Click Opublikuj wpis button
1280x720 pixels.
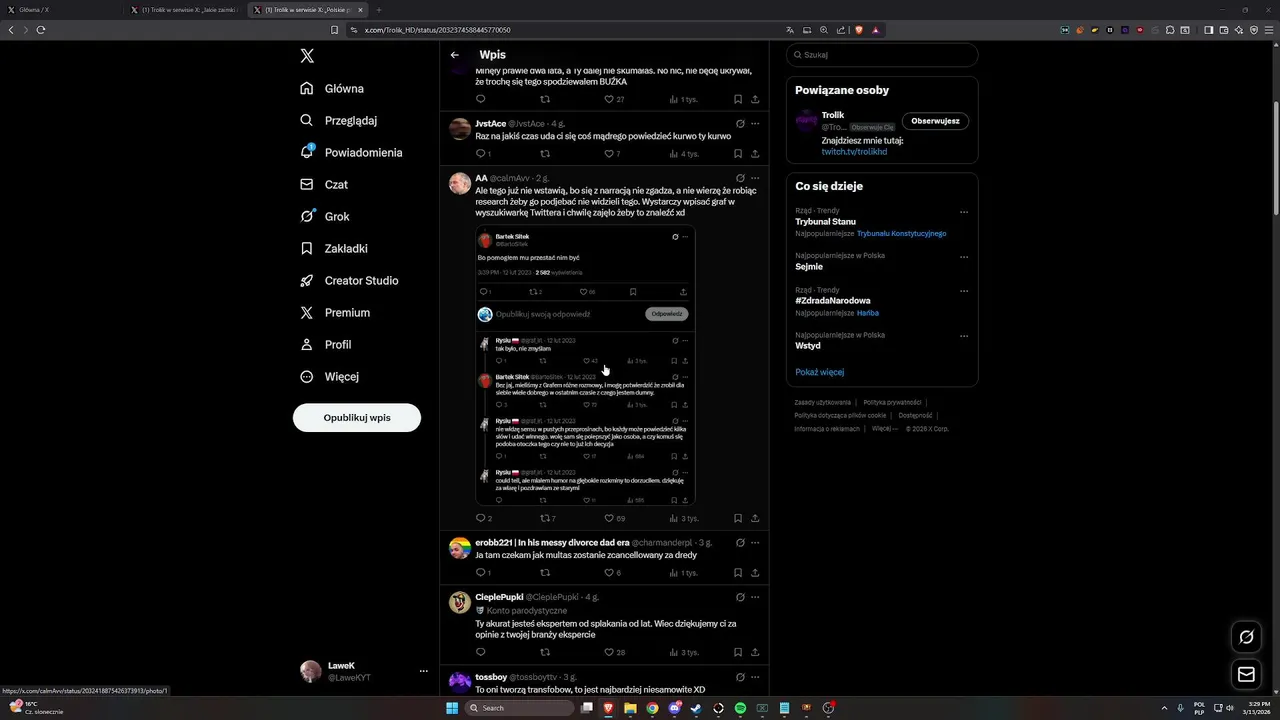coord(357,417)
